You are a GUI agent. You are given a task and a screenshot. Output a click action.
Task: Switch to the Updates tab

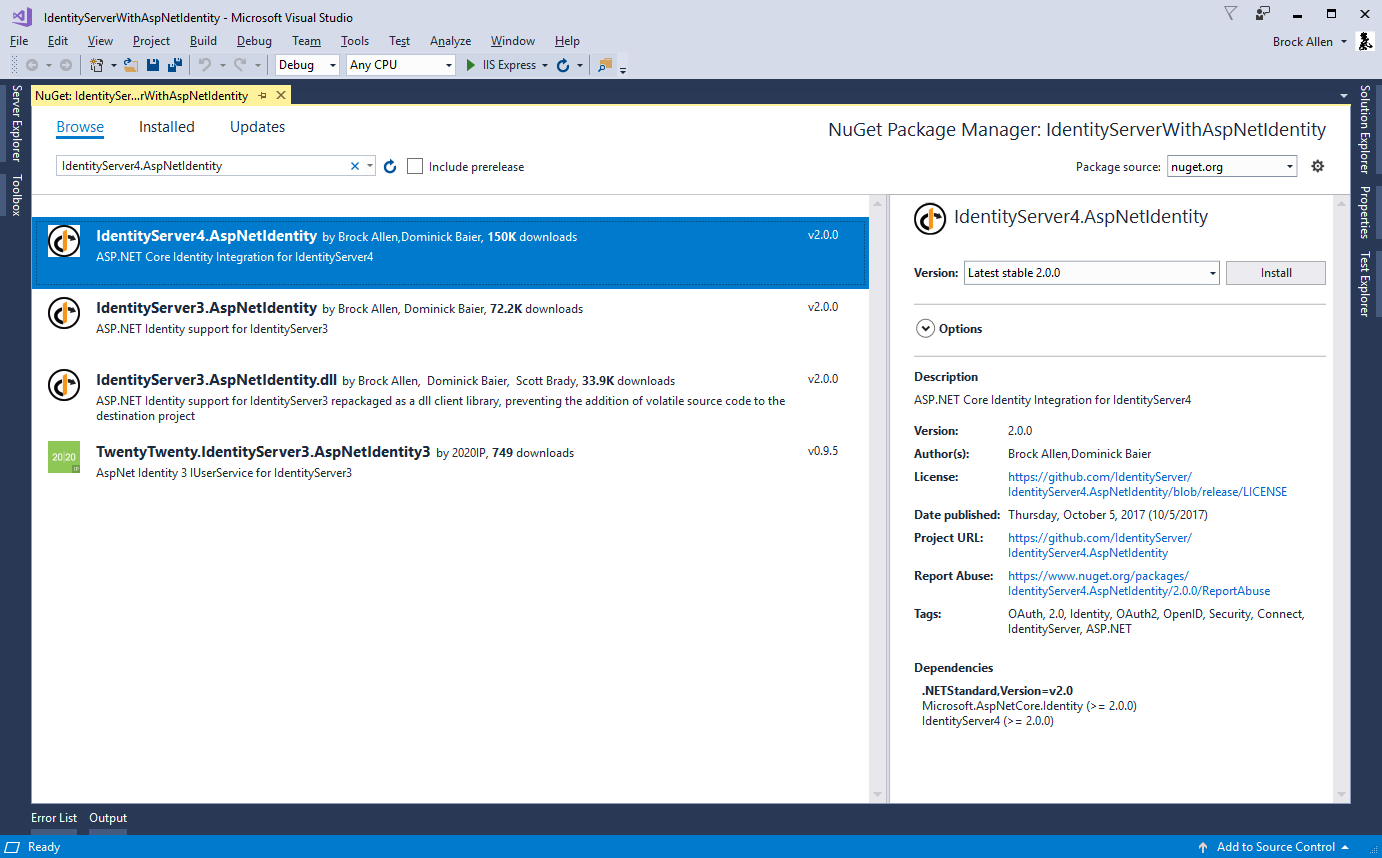coord(257,127)
